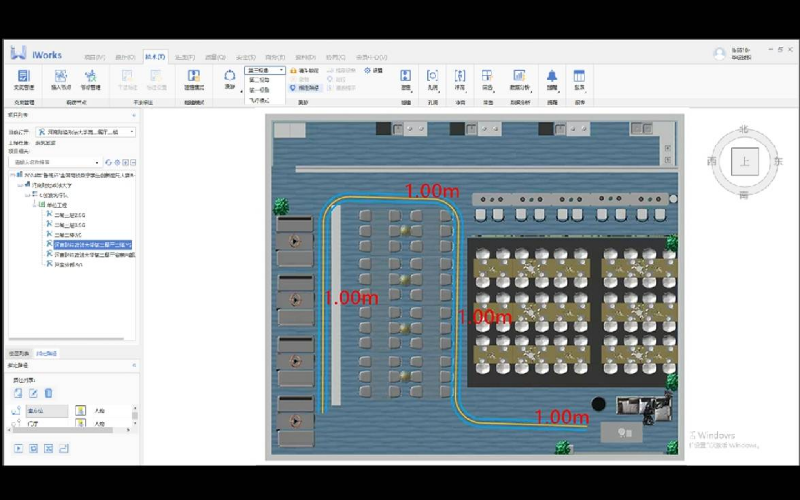The width and height of the screenshot is (800, 500).
Task: Collapse all tree nodes with minus icon
Action: tap(133, 162)
